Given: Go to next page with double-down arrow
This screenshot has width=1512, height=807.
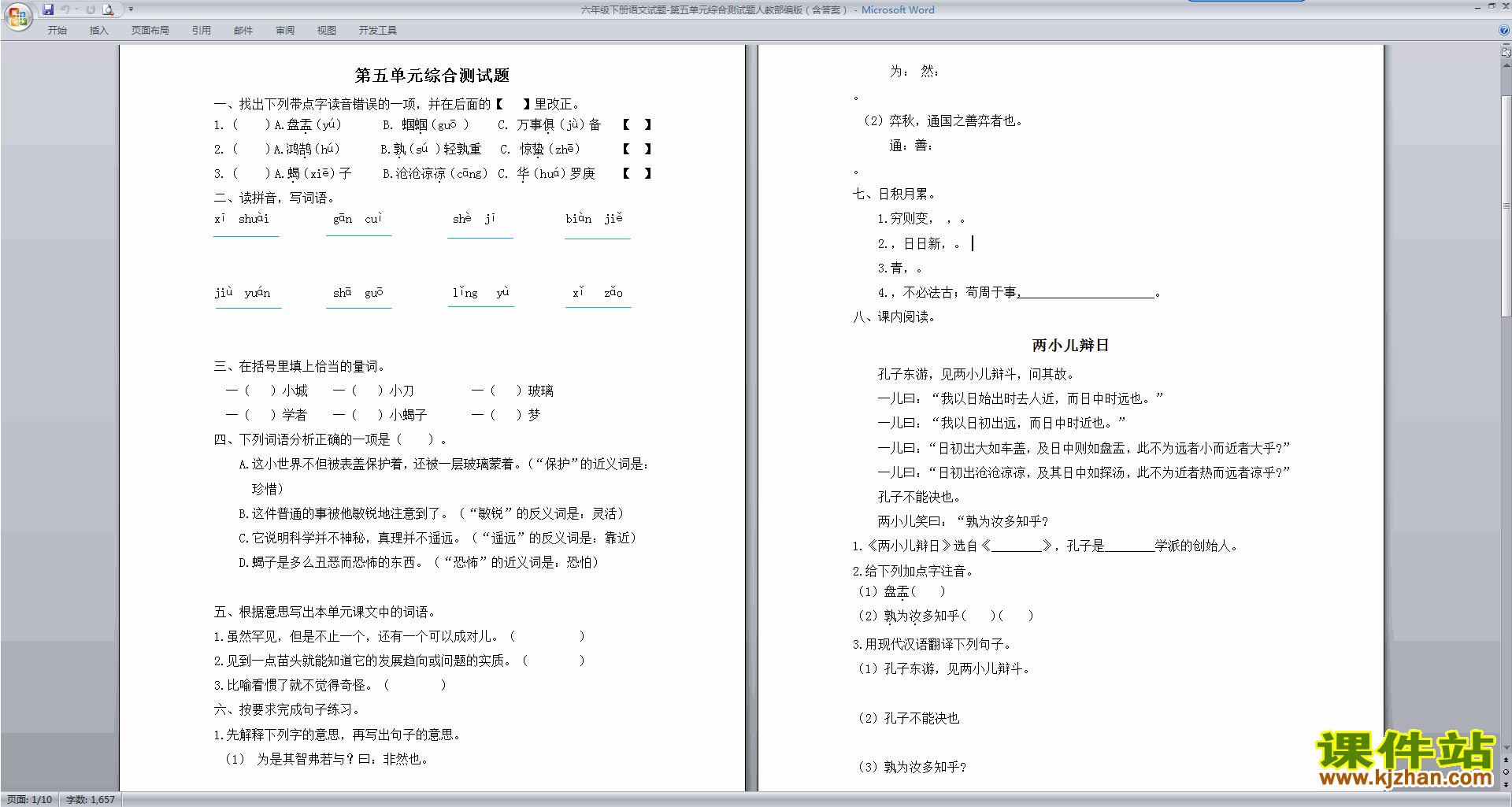Looking at the screenshot, I should (1506, 784).
